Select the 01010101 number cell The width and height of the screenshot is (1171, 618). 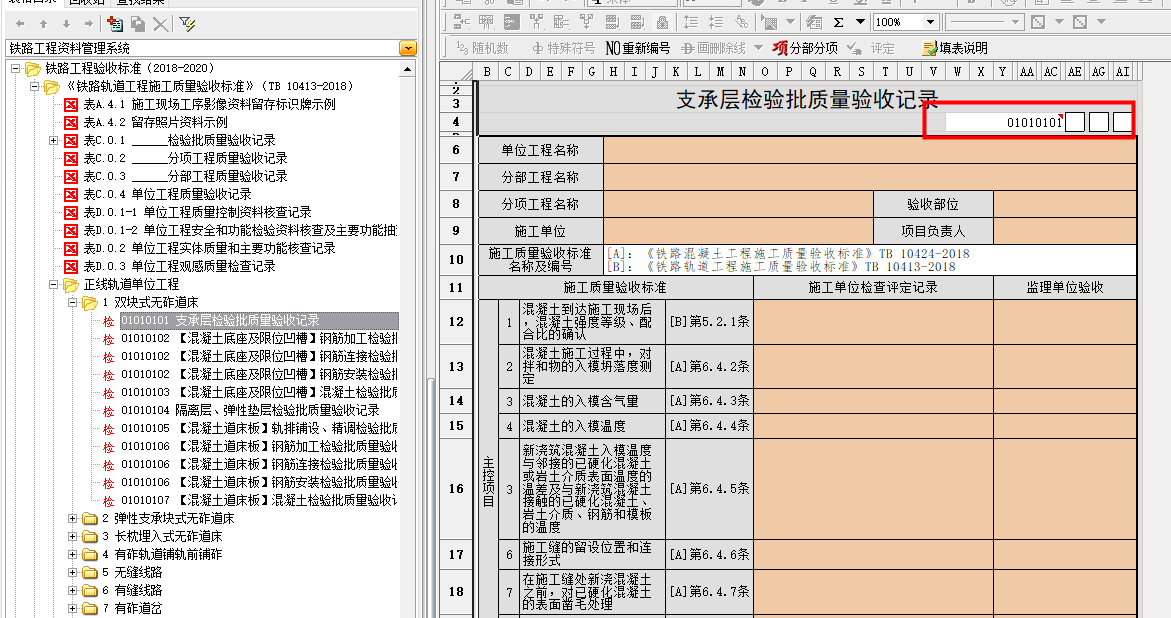click(x=1004, y=122)
